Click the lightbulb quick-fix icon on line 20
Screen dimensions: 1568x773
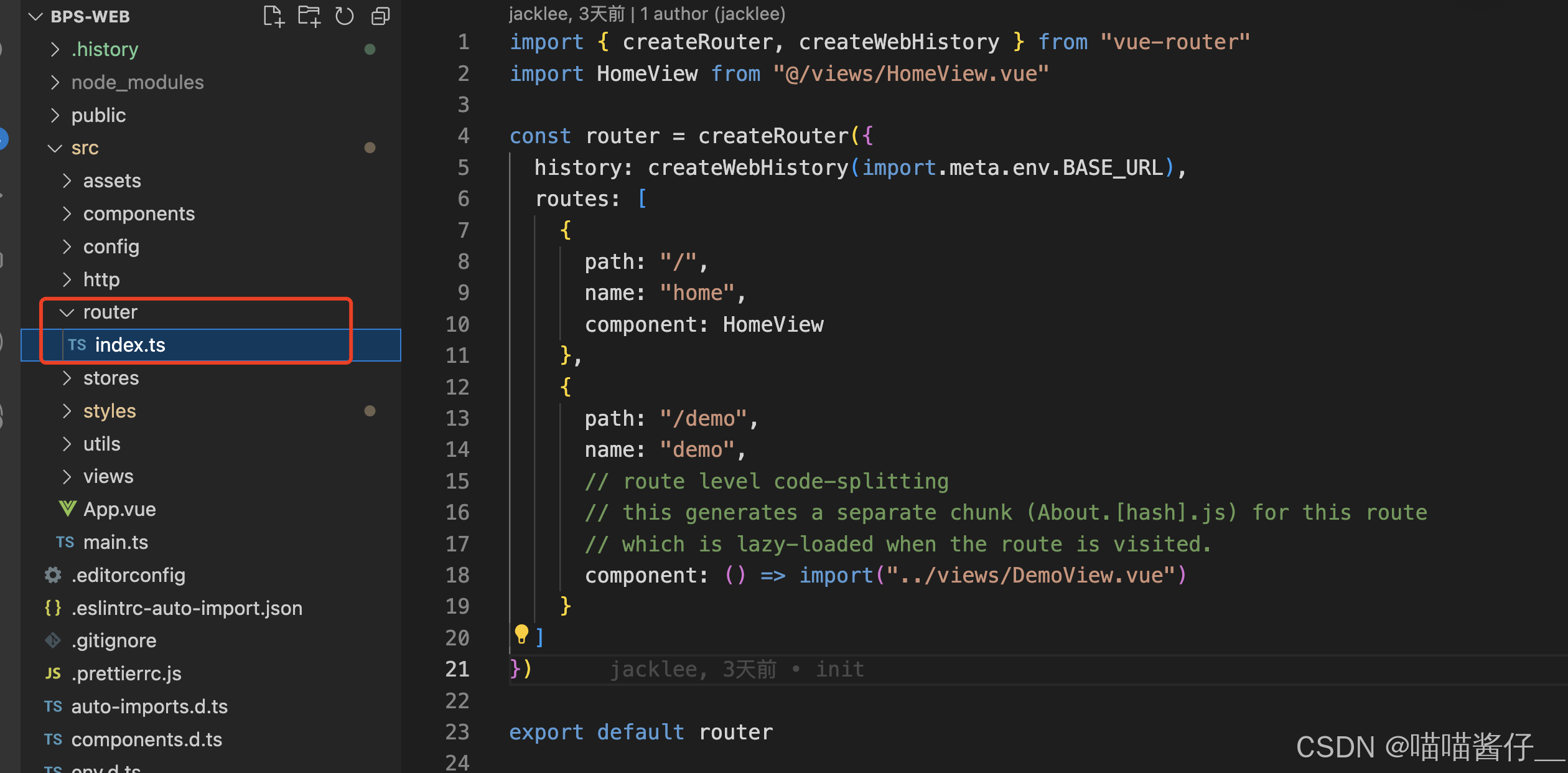coord(521,634)
